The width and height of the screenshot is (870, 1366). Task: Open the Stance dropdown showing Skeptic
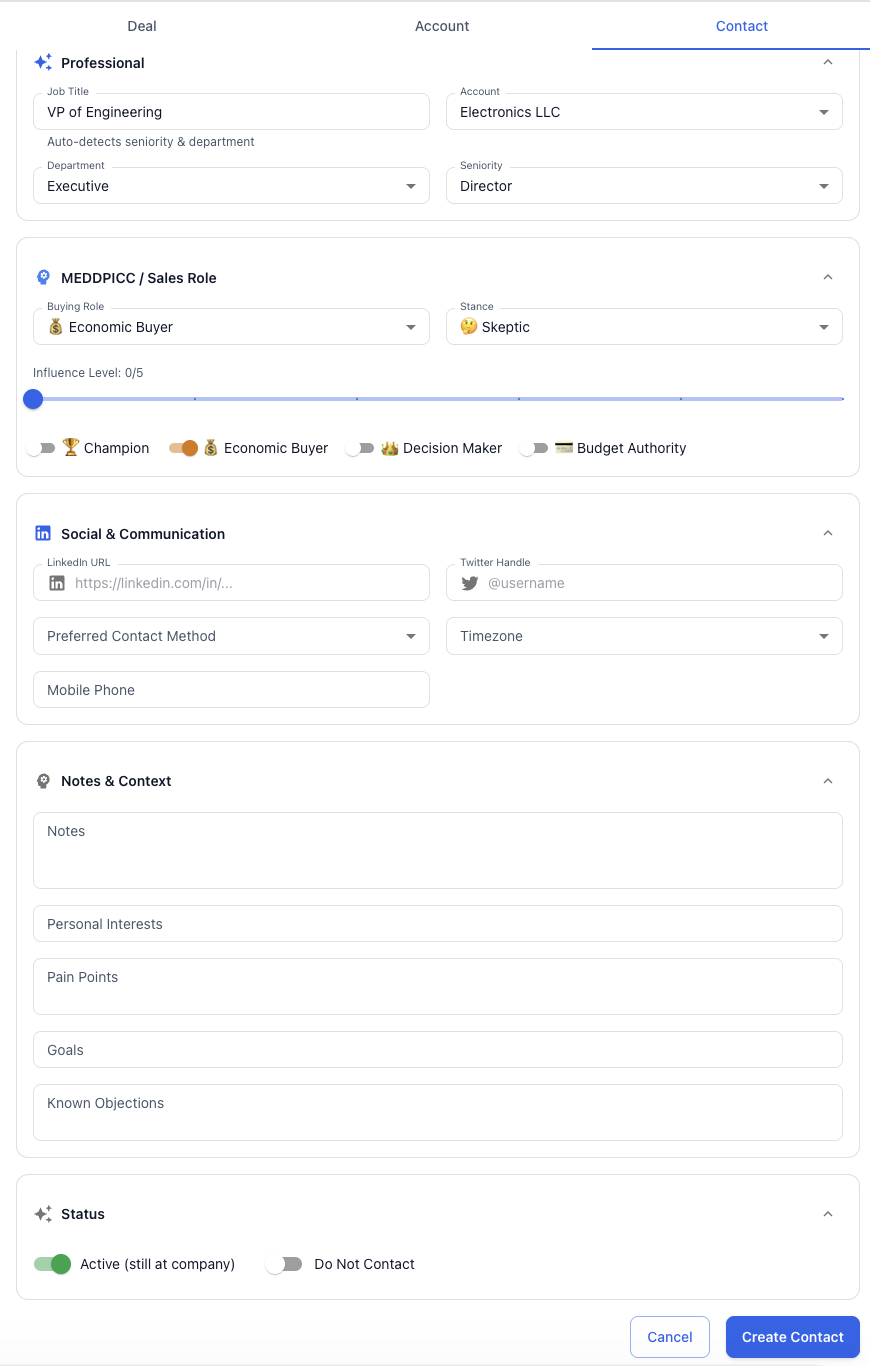[x=644, y=327]
